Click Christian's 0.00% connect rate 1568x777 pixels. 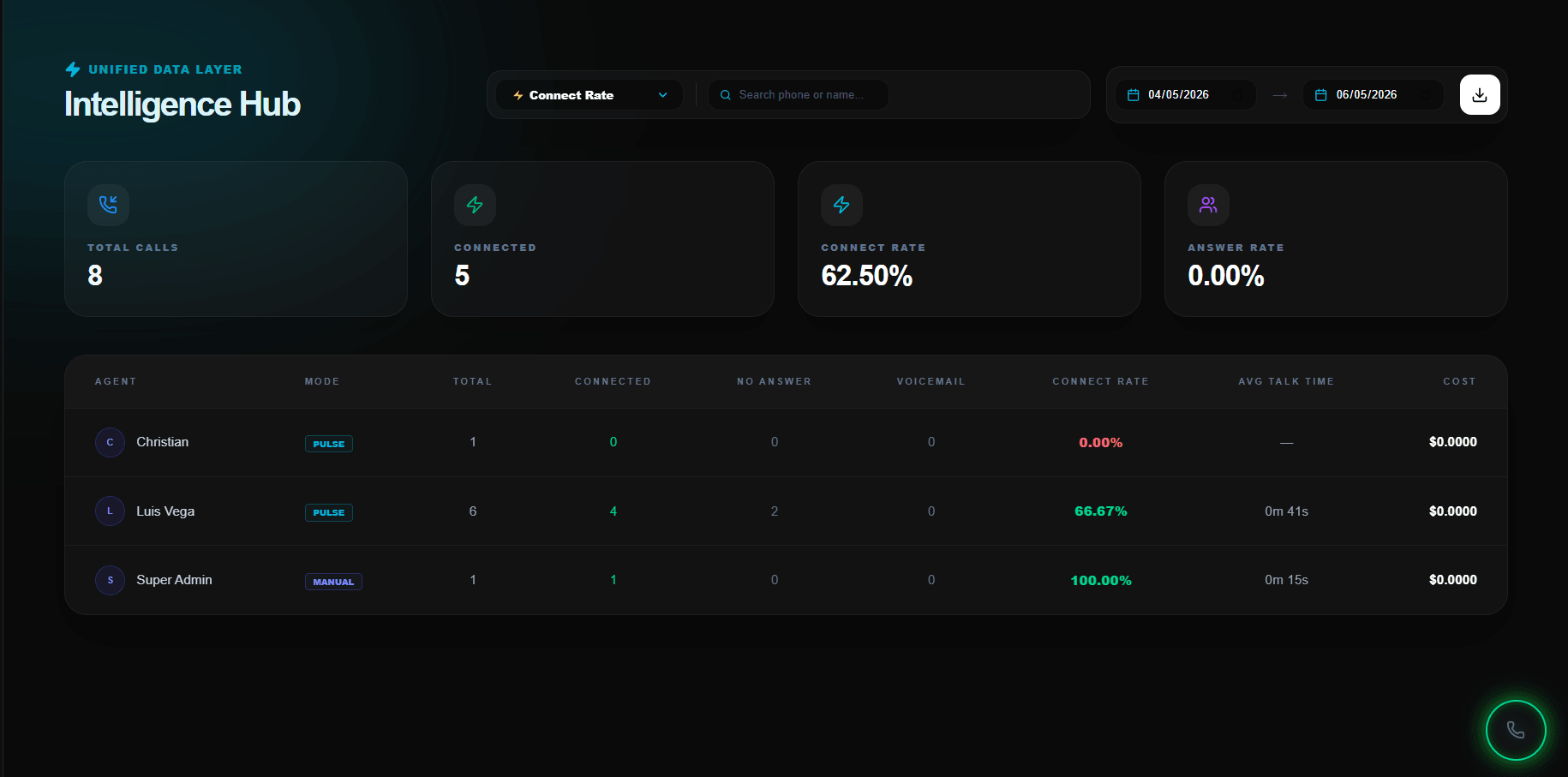pyautogui.click(x=1101, y=443)
